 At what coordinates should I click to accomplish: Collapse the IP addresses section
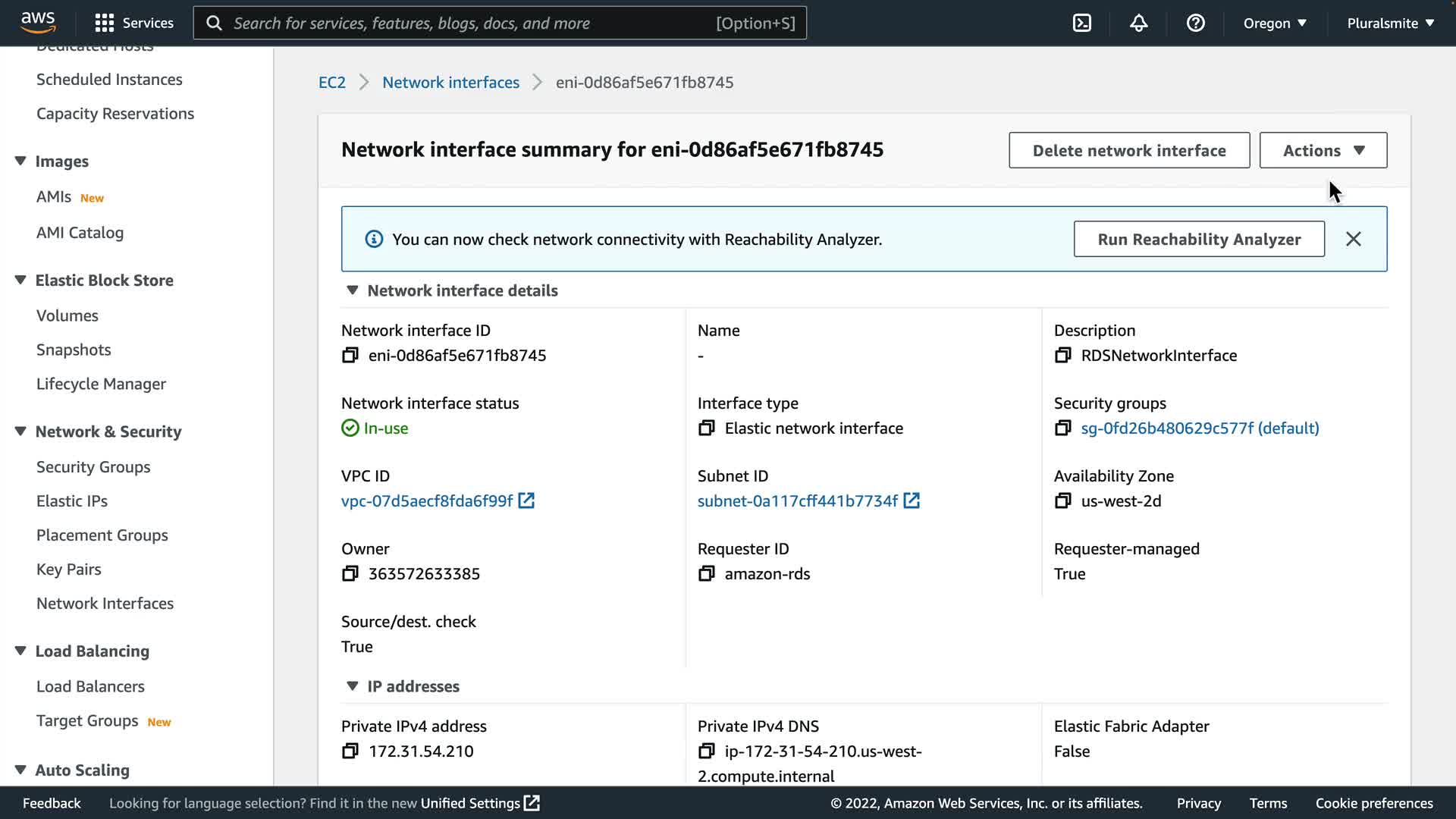click(352, 686)
